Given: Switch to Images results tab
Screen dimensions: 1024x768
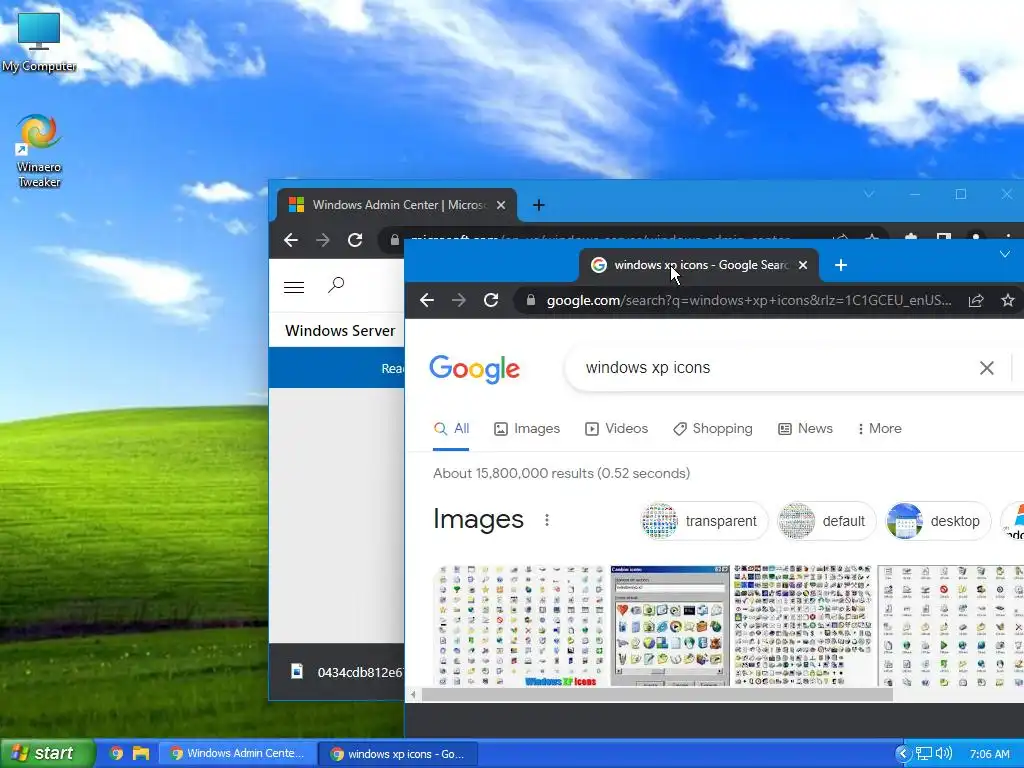Looking at the screenshot, I should pyautogui.click(x=527, y=429).
